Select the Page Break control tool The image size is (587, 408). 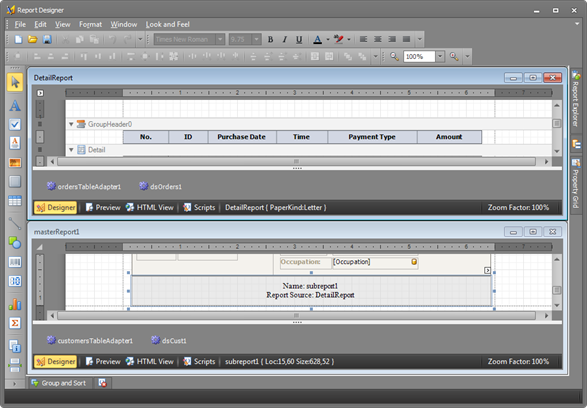(15, 365)
